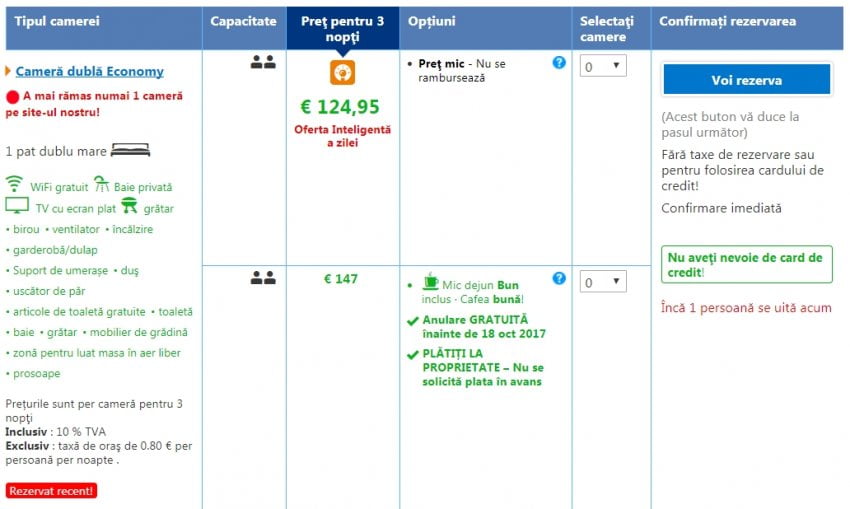
Task: Click the help icon beside breakfast option
Action: click(x=559, y=278)
